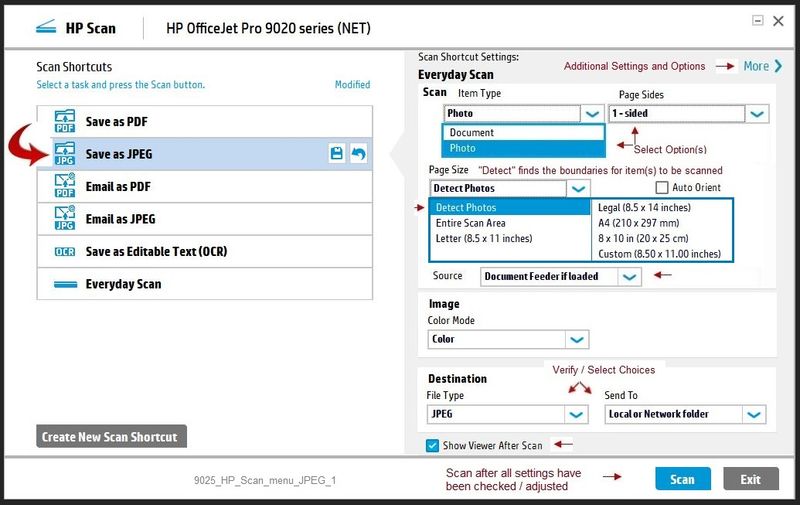Image resolution: width=800 pixels, height=505 pixels.
Task: Enable the Auto Orient checkbox
Action: tap(662, 187)
